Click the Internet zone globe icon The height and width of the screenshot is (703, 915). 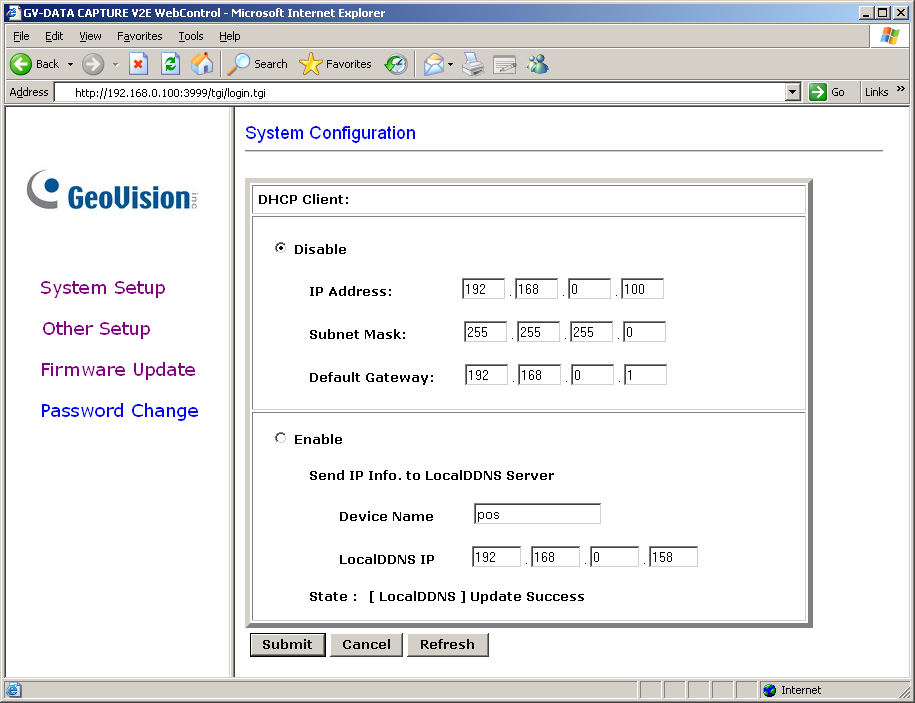[x=770, y=690]
